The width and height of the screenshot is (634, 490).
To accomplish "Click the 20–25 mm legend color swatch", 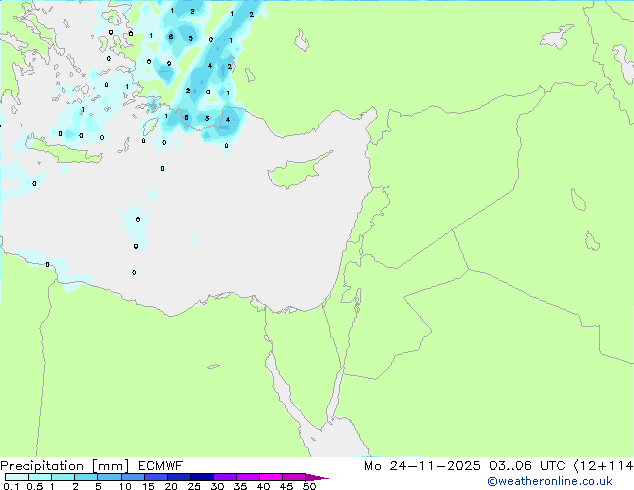I will [178, 477].
